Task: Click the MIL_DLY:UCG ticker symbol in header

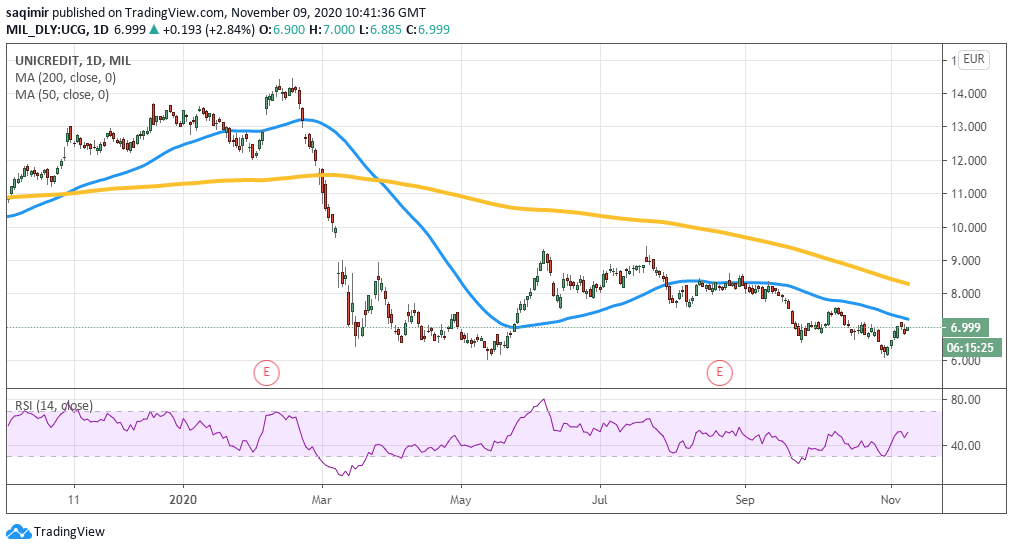Action: click(x=47, y=30)
